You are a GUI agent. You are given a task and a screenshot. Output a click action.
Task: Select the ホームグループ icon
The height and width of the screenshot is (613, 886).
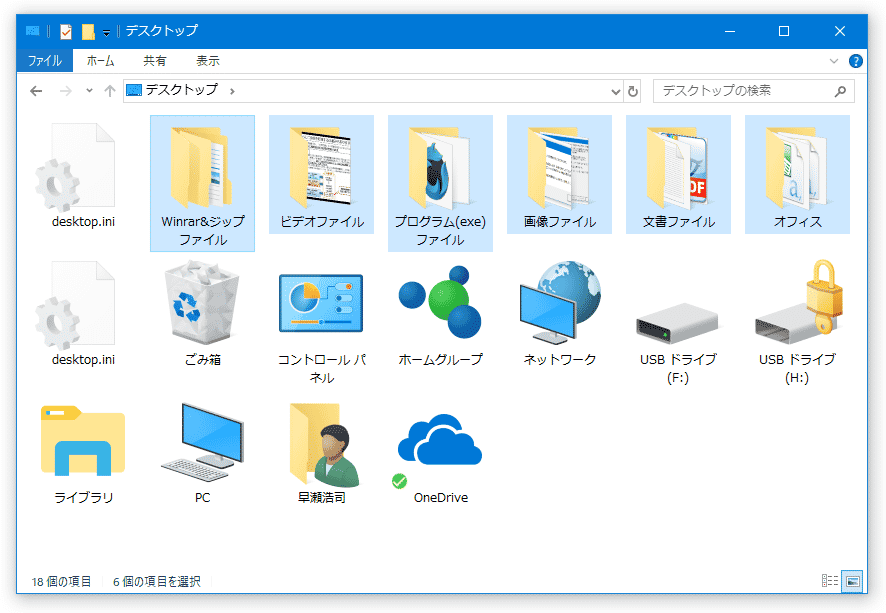coord(440,302)
